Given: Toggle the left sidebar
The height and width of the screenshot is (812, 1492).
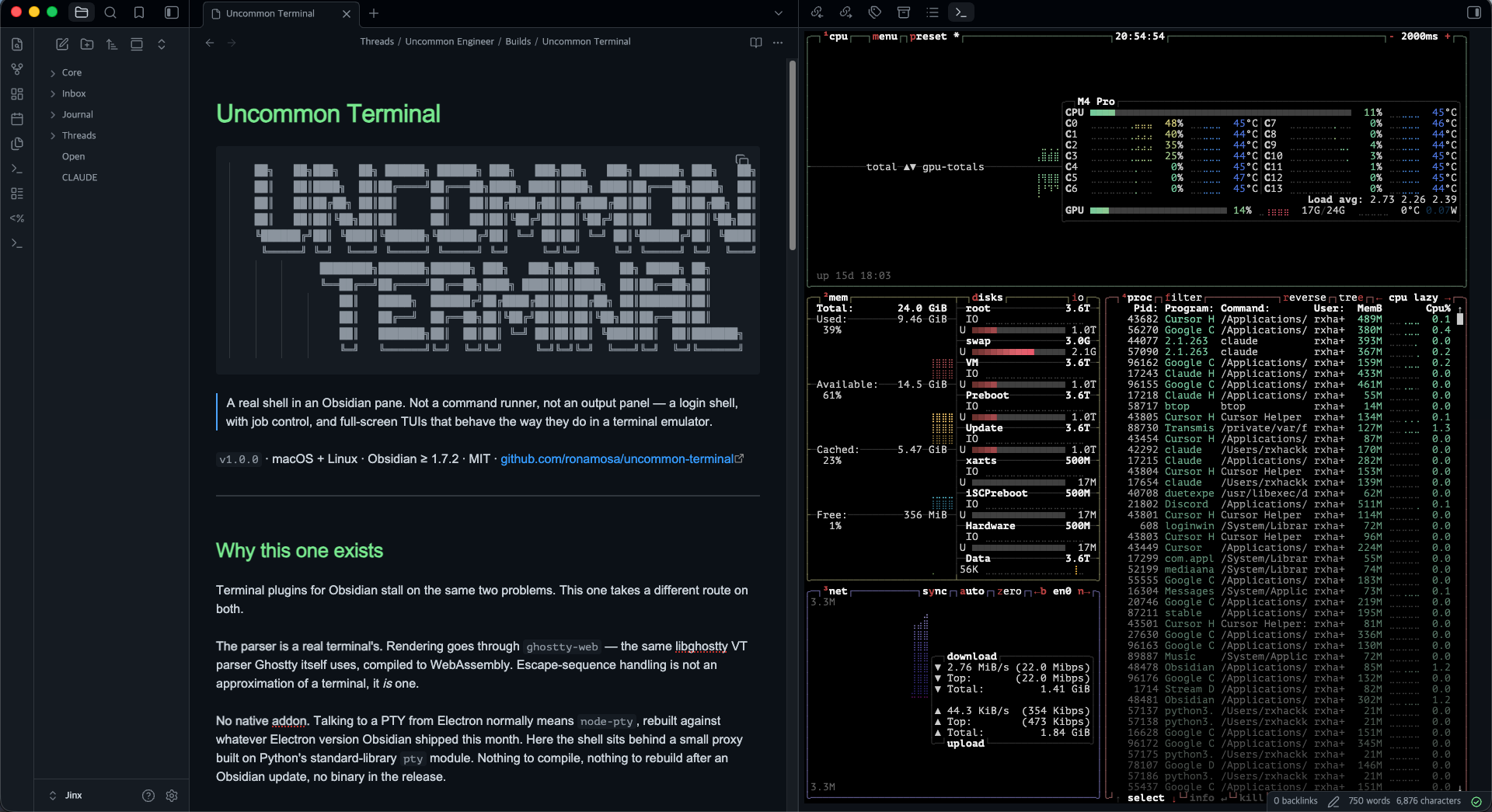Looking at the screenshot, I should 172,12.
